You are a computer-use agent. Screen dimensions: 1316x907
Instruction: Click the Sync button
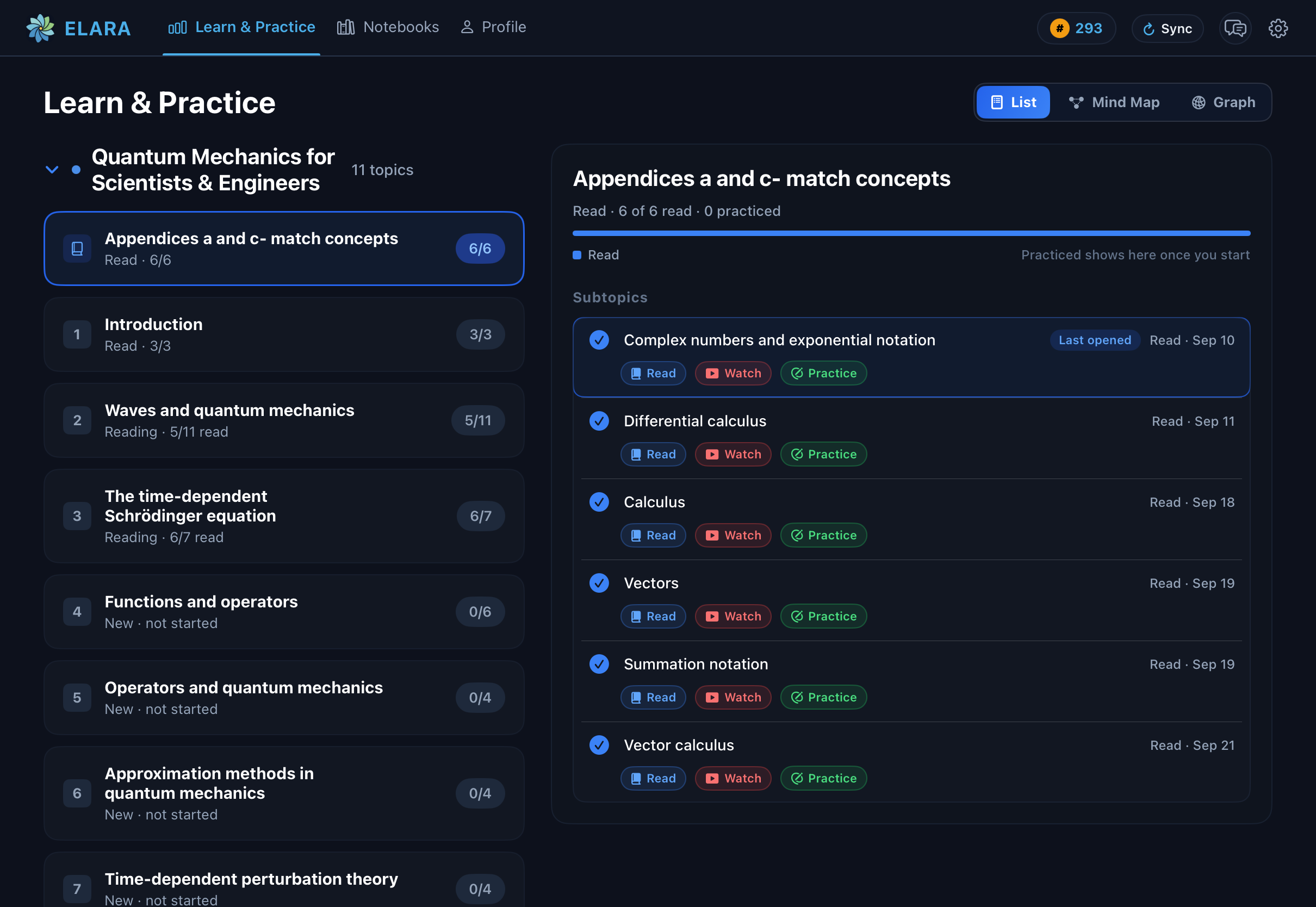pyautogui.click(x=1167, y=28)
